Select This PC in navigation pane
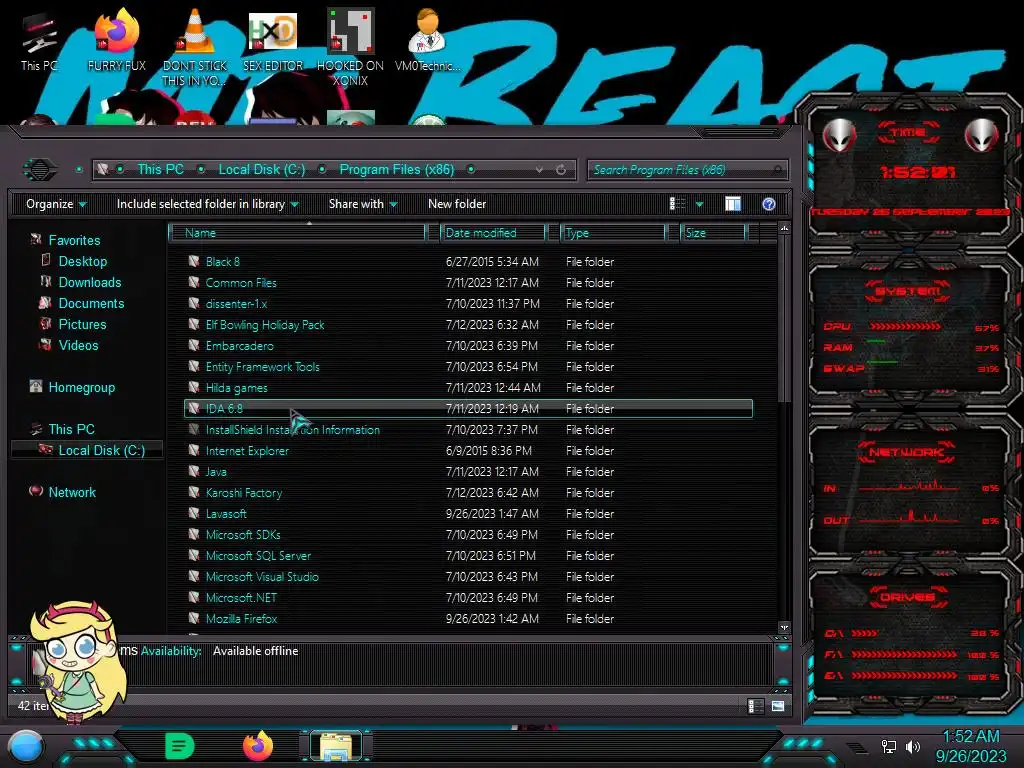The height and width of the screenshot is (768, 1024). pos(71,429)
